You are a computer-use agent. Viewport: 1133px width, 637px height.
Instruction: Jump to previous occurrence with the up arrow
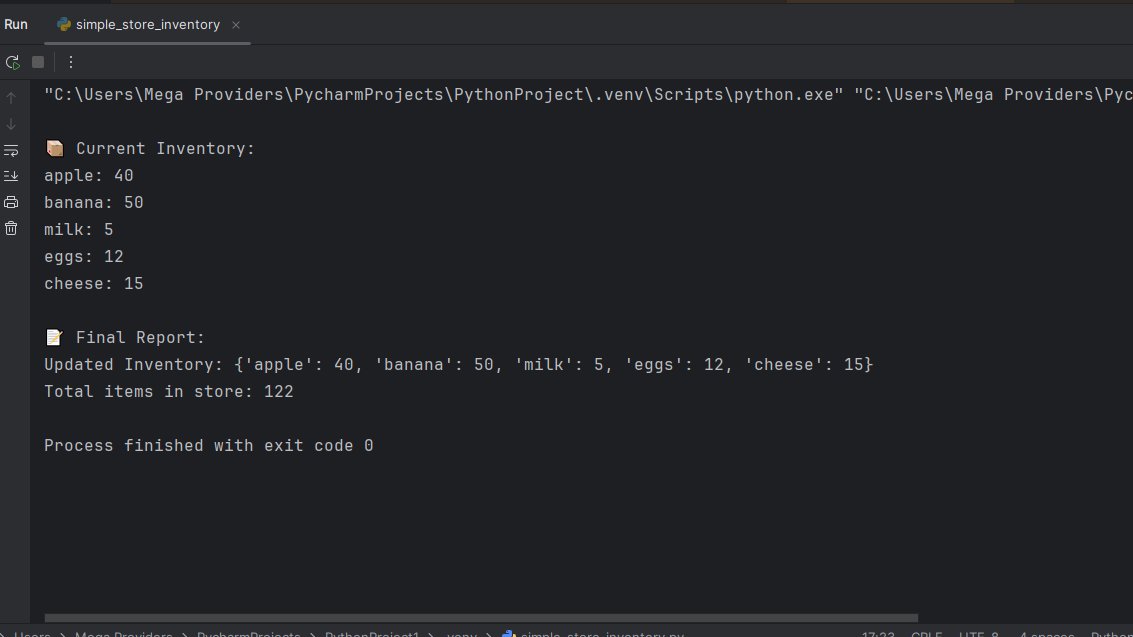[x=9, y=97]
